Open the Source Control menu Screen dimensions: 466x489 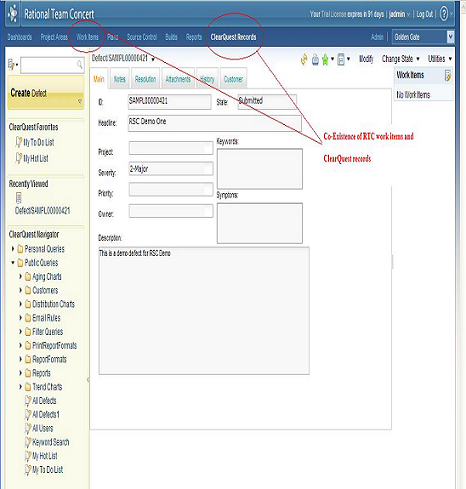142,37
